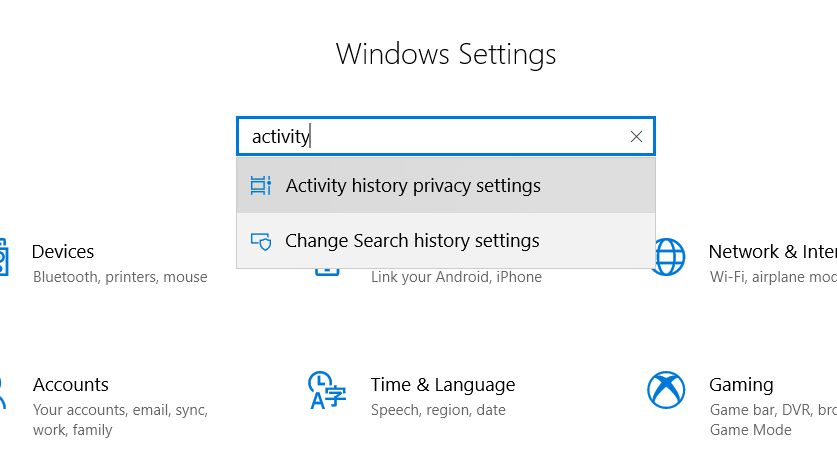This screenshot has width=837, height=472.
Task: Click the Devices category icon
Action: pyautogui.click(x=3, y=258)
